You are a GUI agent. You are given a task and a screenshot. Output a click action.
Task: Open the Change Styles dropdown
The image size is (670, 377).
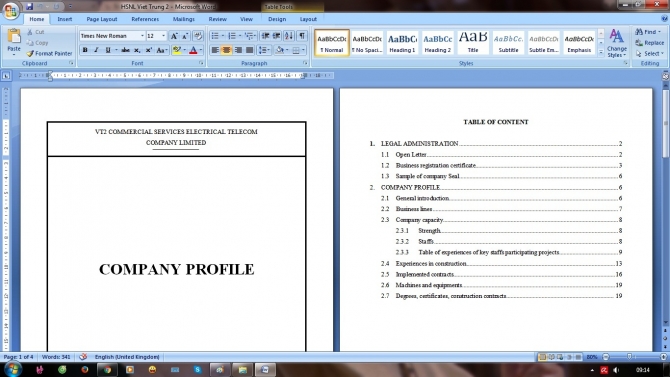617,43
